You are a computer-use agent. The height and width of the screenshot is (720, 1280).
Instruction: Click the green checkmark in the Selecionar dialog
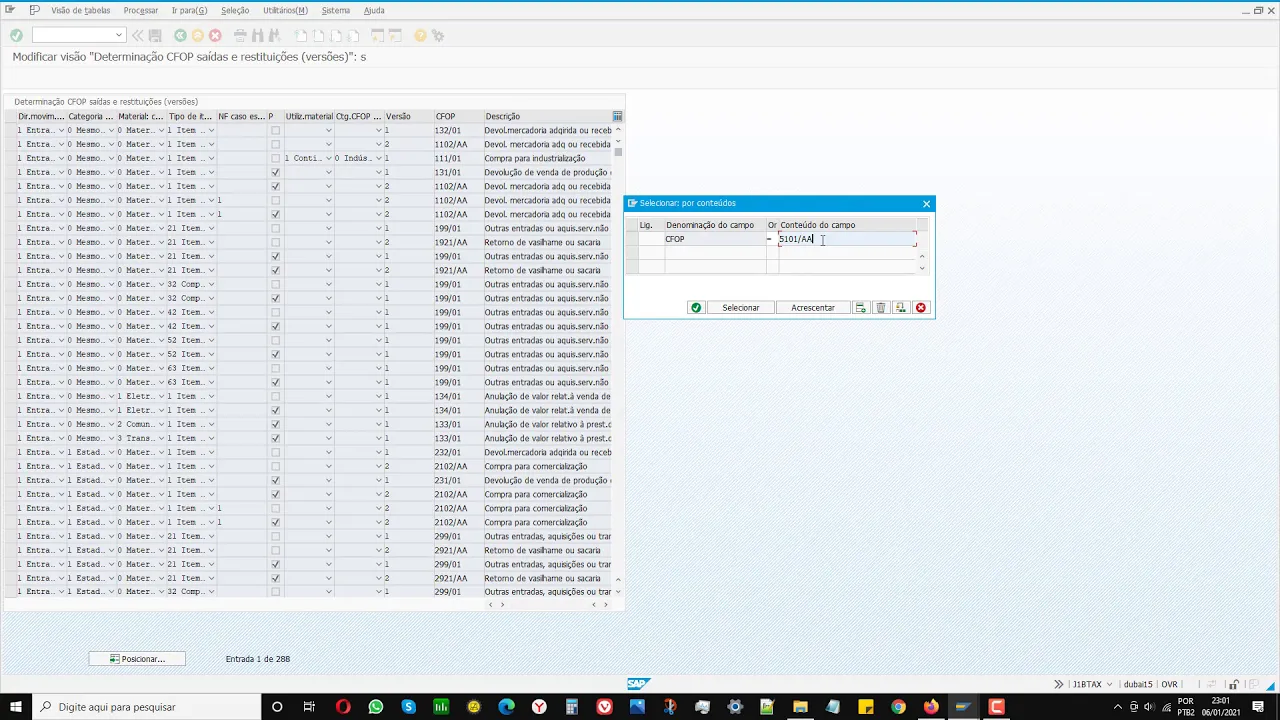pos(696,308)
